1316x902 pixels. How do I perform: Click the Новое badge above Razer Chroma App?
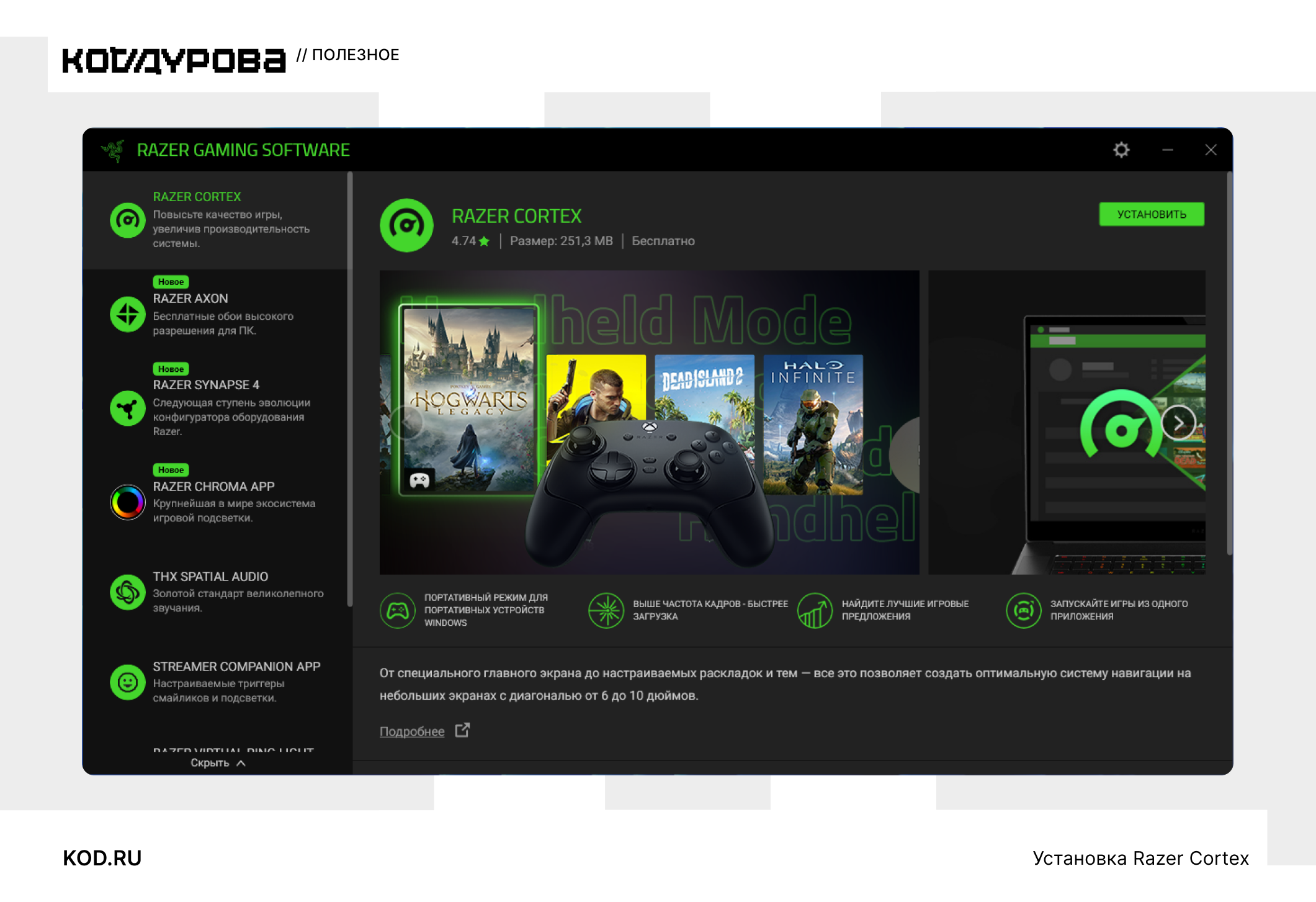tap(171, 470)
